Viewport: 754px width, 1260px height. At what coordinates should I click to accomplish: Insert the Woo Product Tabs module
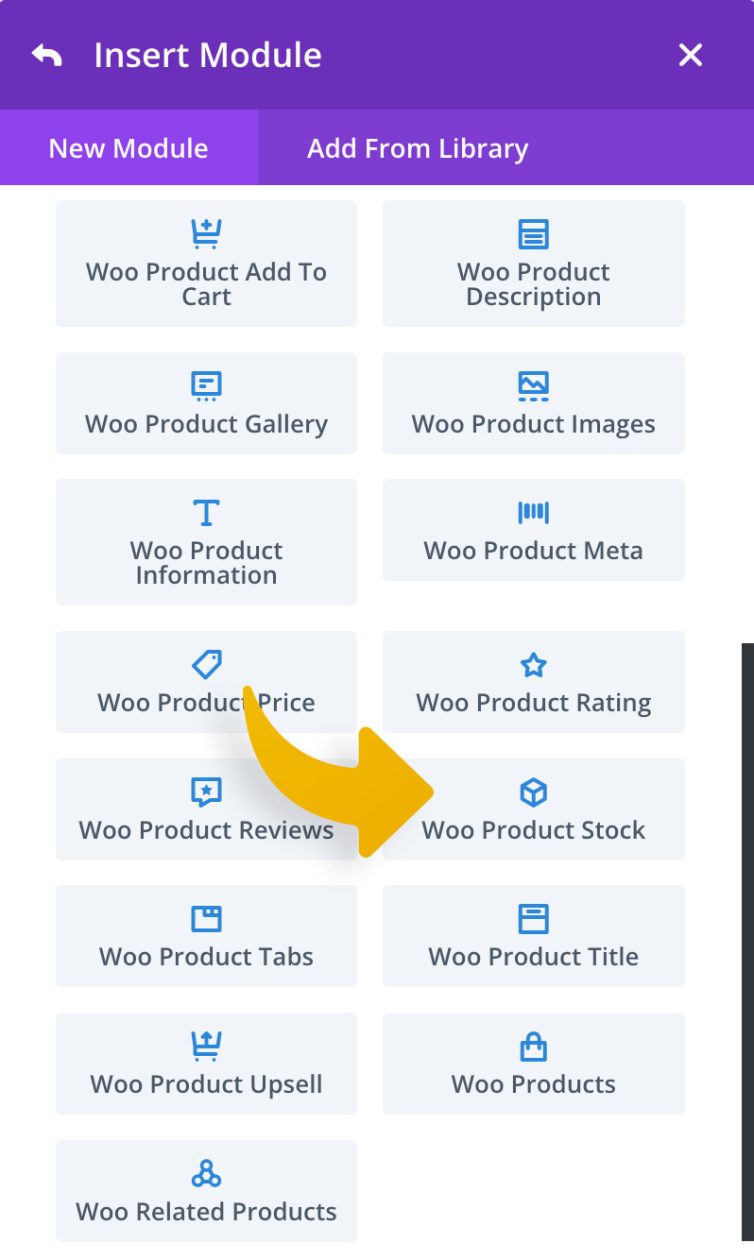tap(206, 936)
